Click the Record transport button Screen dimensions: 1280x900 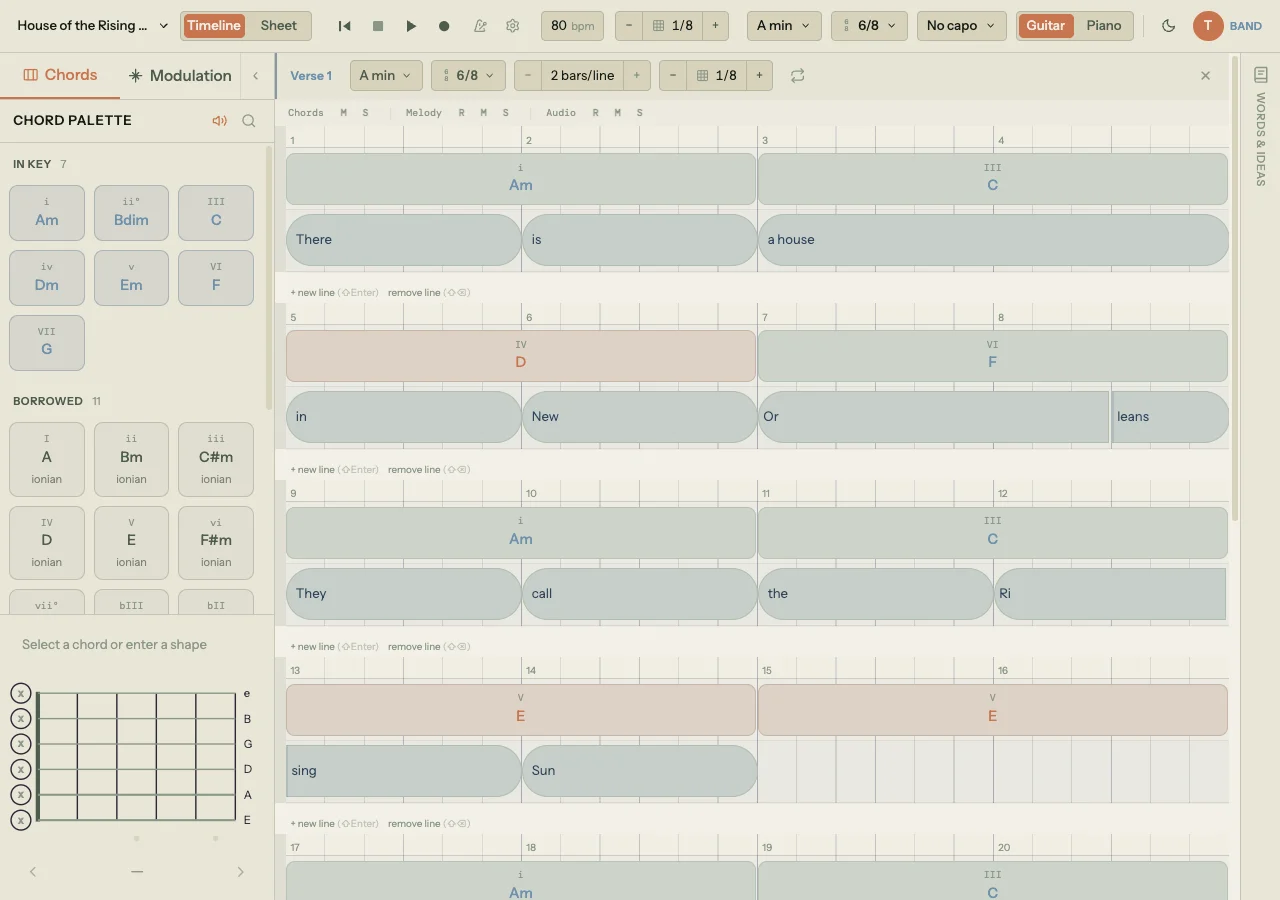point(444,27)
